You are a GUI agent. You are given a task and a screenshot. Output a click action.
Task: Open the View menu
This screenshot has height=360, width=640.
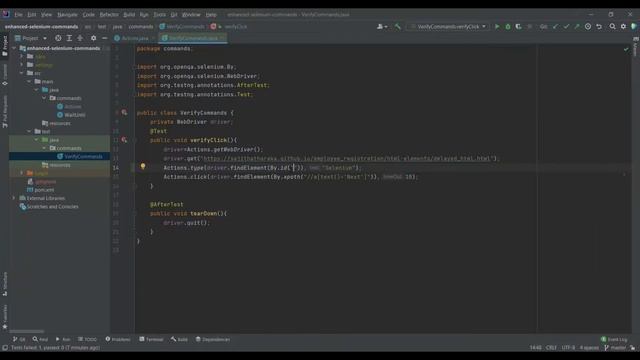point(46,15)
